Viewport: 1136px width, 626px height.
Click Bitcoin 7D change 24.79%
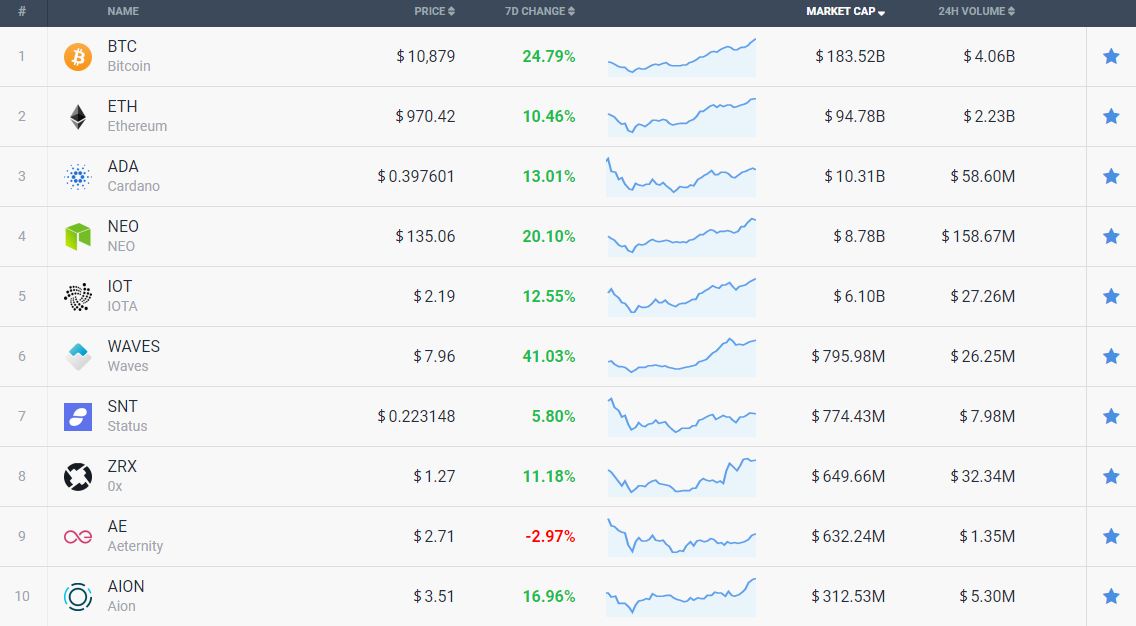(548, 57)
